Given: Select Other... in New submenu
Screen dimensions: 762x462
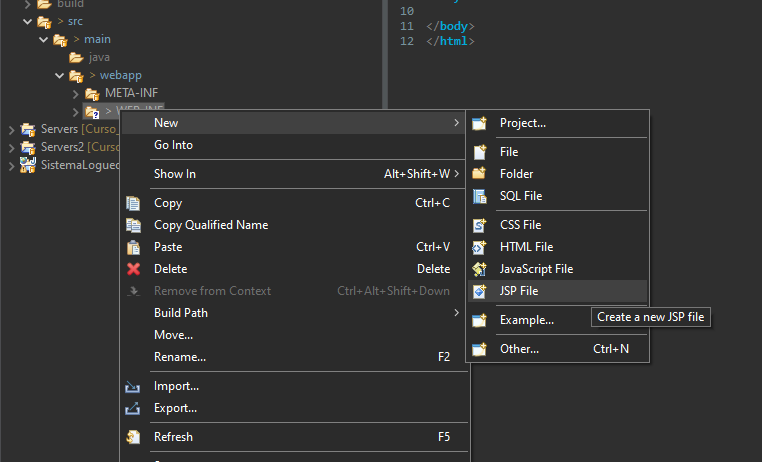Looking at the screenshot, I should click(x=519, y=349).
